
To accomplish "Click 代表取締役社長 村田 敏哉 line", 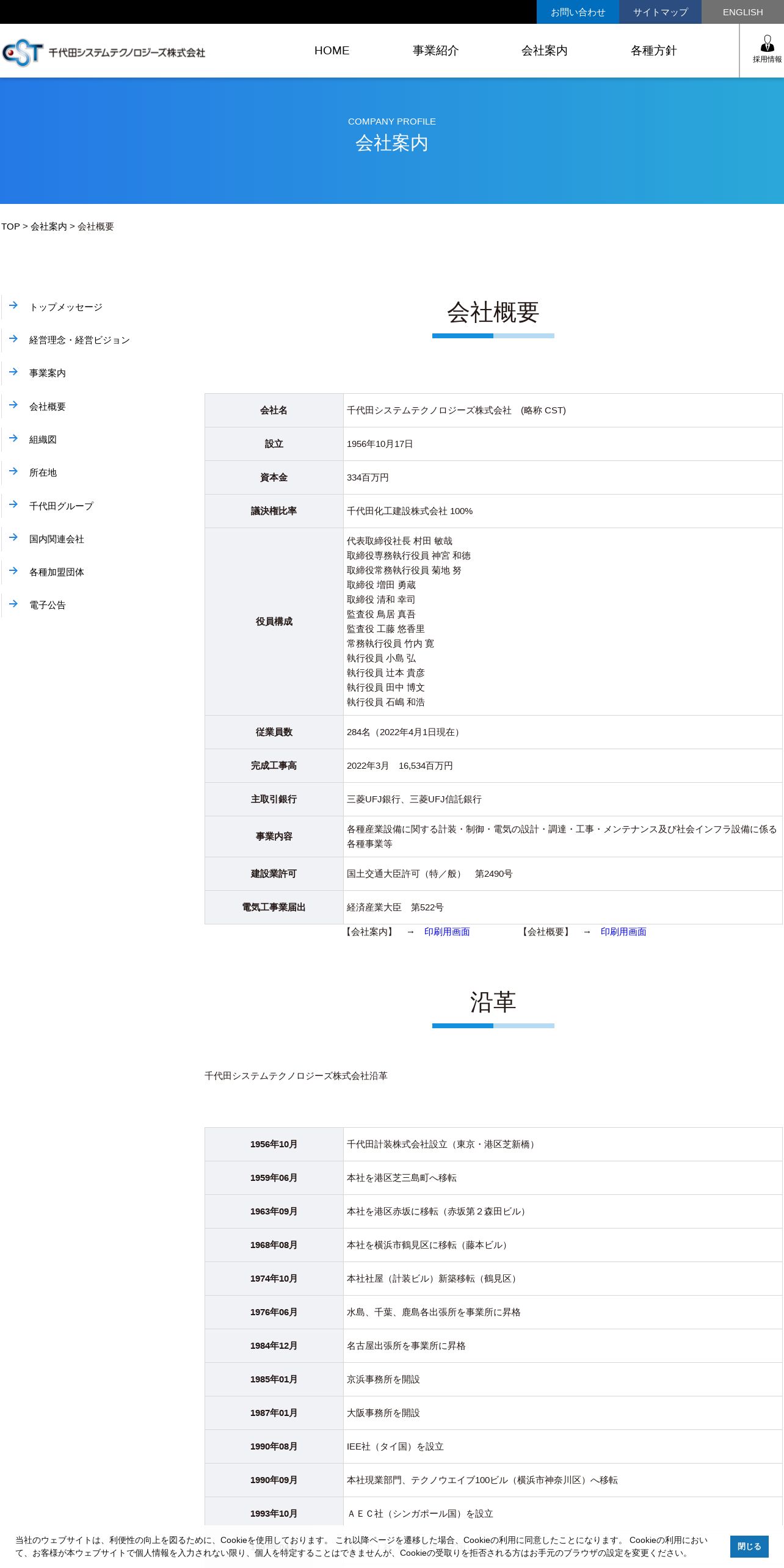I will (399, 541).
